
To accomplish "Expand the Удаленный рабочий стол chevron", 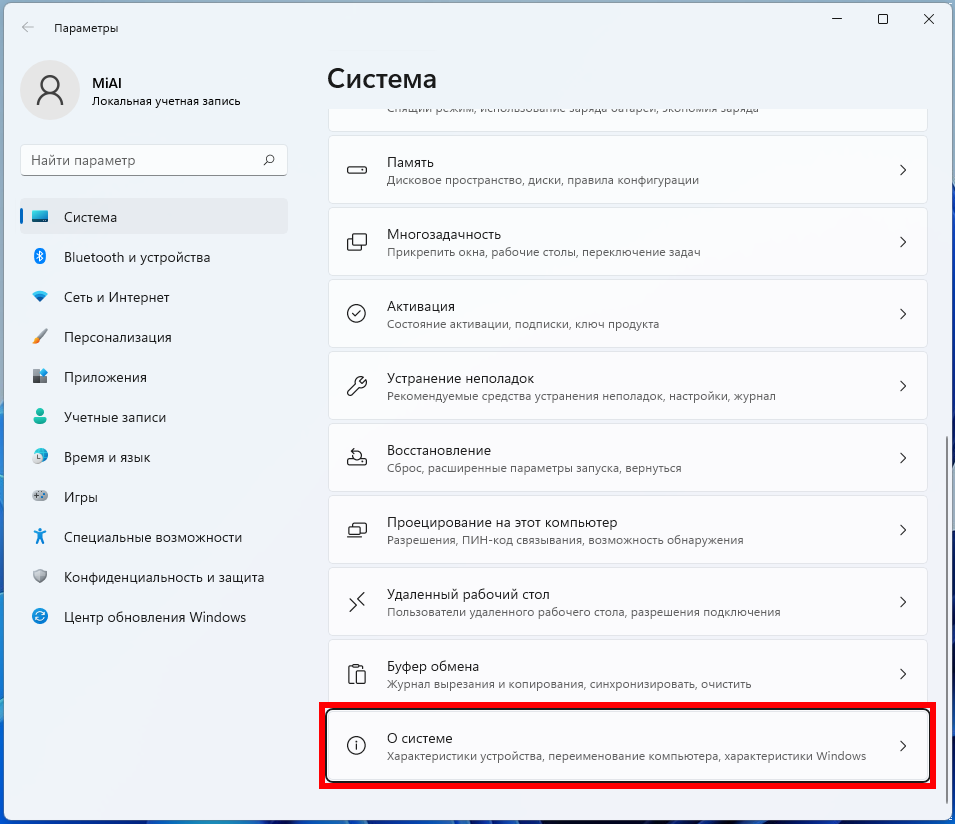I will point(902,602).
